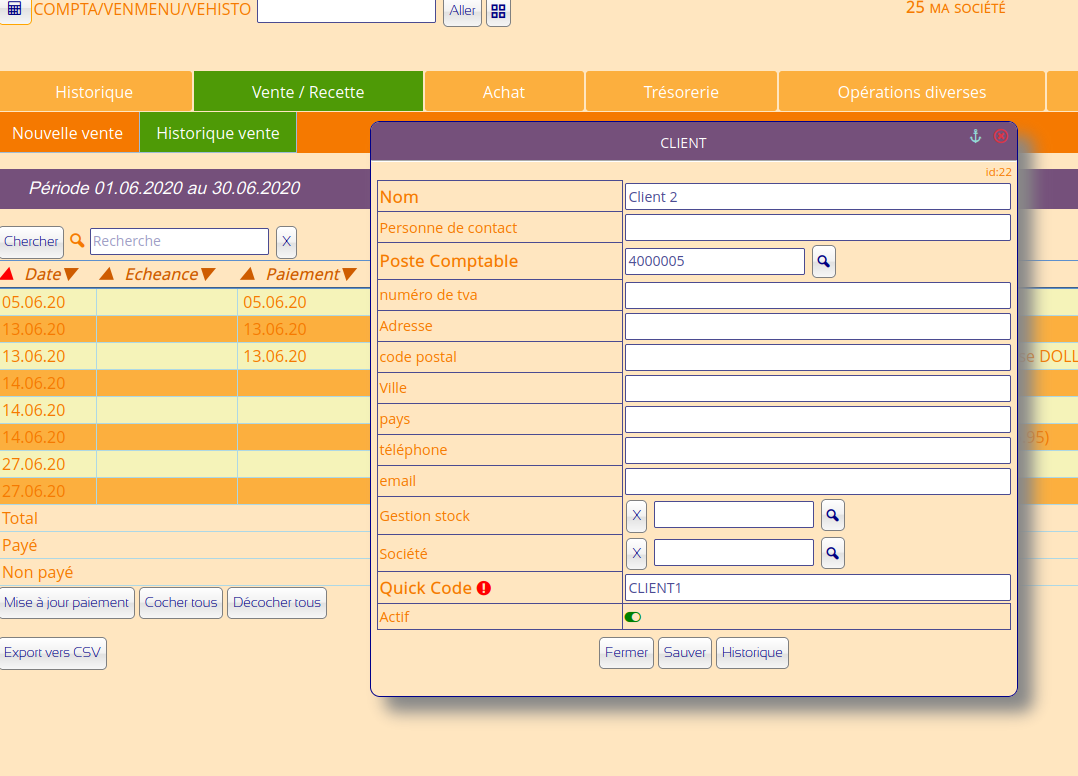
Task: Click the calculator icon in top-left corner
Action: tap(15, 9)
